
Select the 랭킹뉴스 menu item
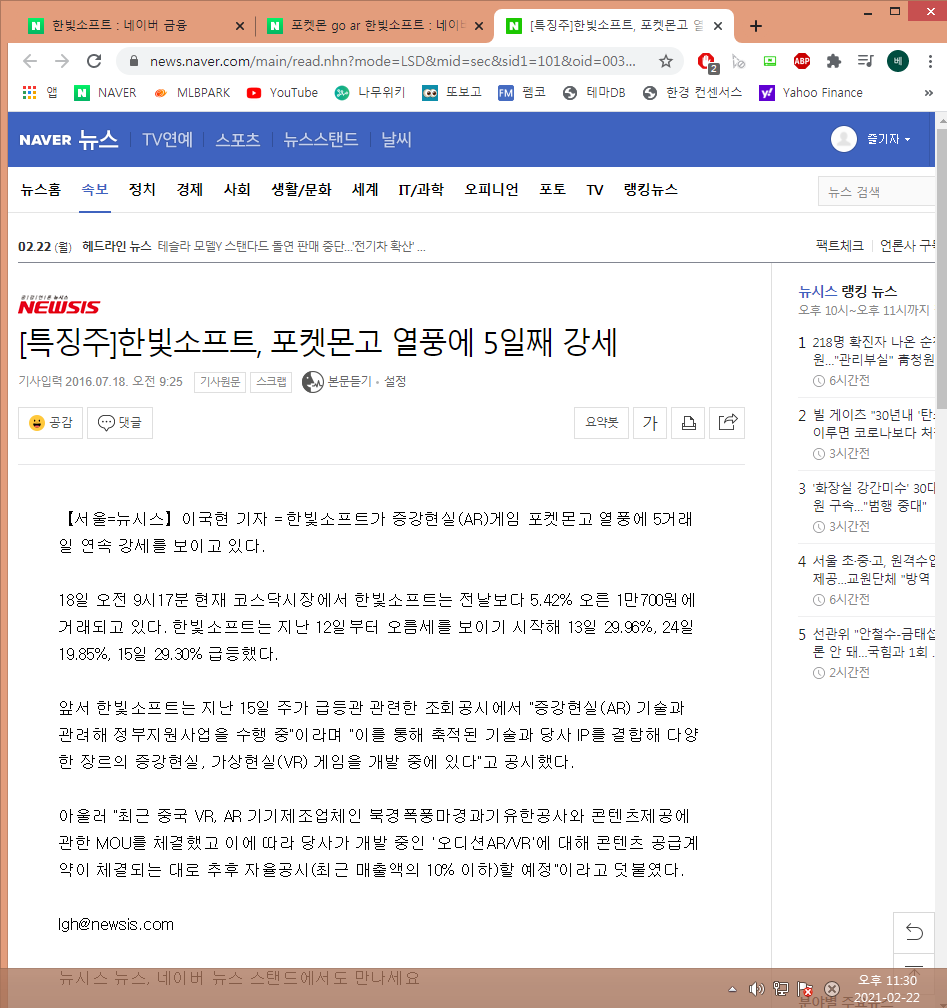point(651,190)
